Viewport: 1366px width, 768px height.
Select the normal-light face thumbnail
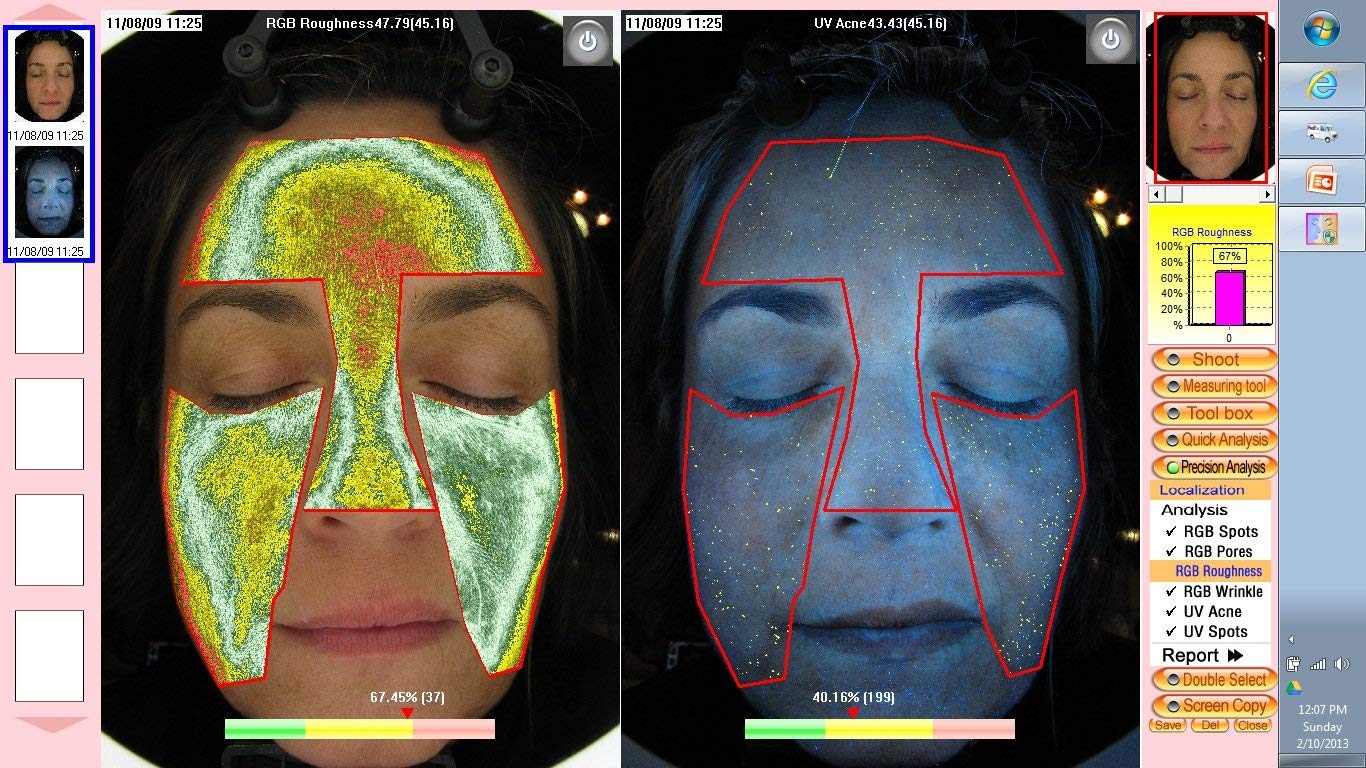(x=49, y=76)
